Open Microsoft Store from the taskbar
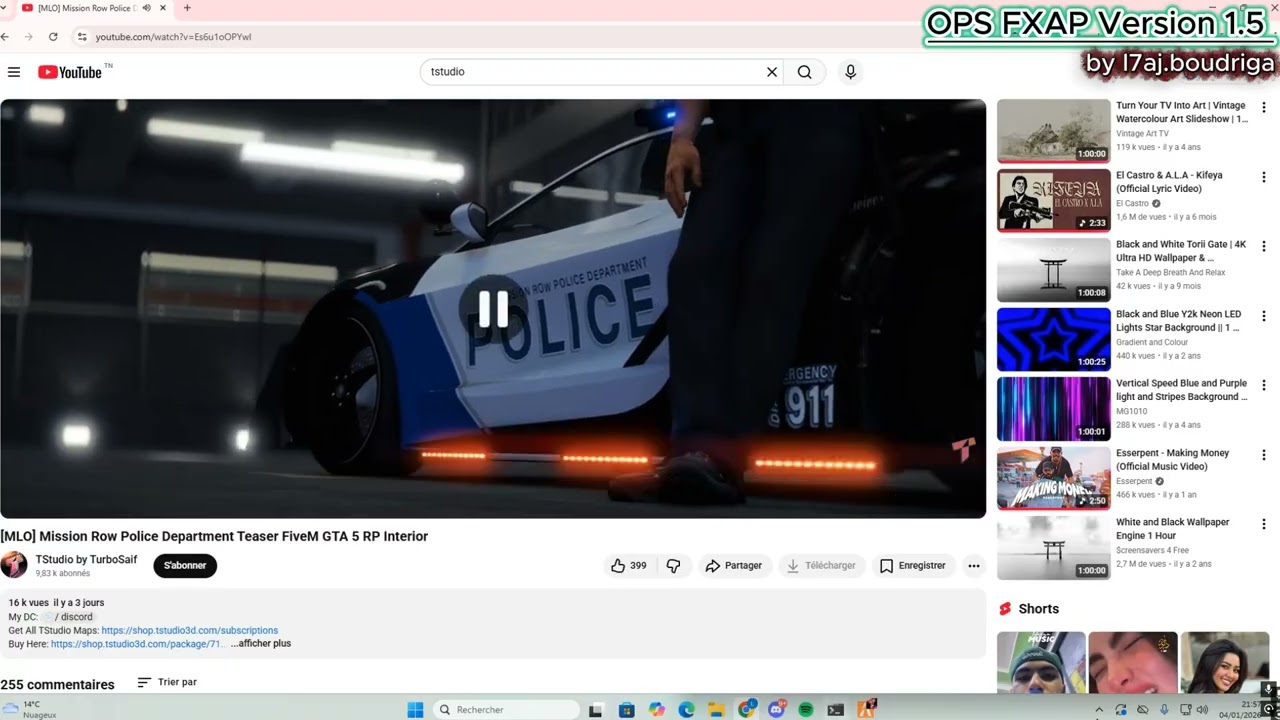The image size is (1280, 720). 626,710
